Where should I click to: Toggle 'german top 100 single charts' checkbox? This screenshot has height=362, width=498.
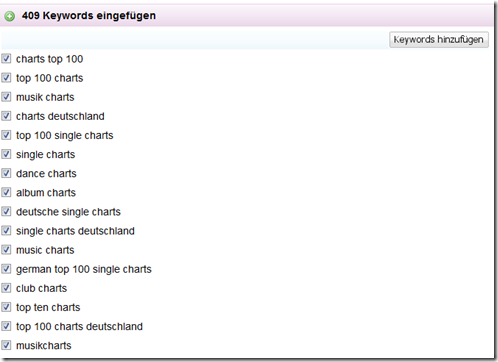pos(6,269)
